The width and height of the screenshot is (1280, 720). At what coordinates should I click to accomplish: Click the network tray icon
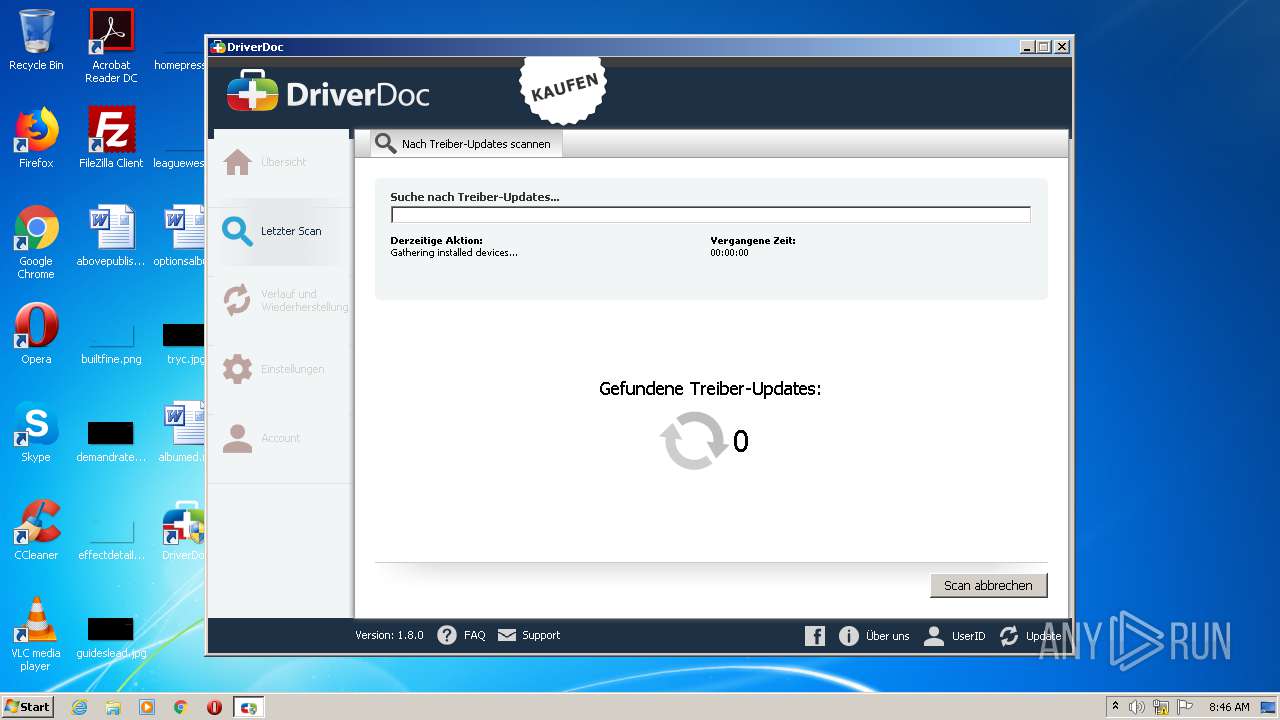coord(1161,707)
